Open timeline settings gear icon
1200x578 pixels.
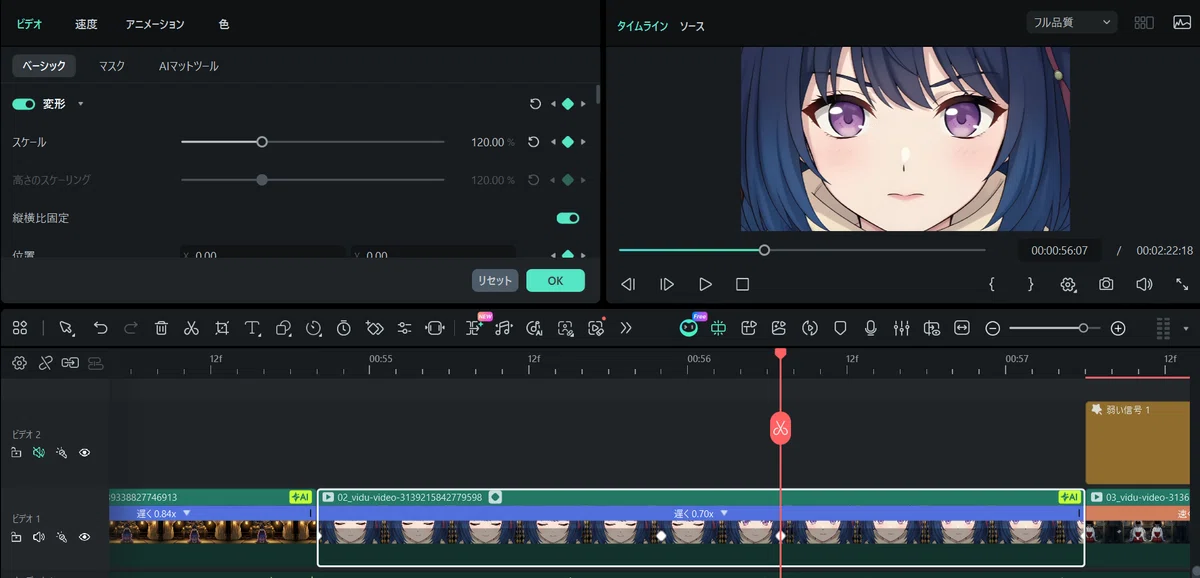pos(19,363)
